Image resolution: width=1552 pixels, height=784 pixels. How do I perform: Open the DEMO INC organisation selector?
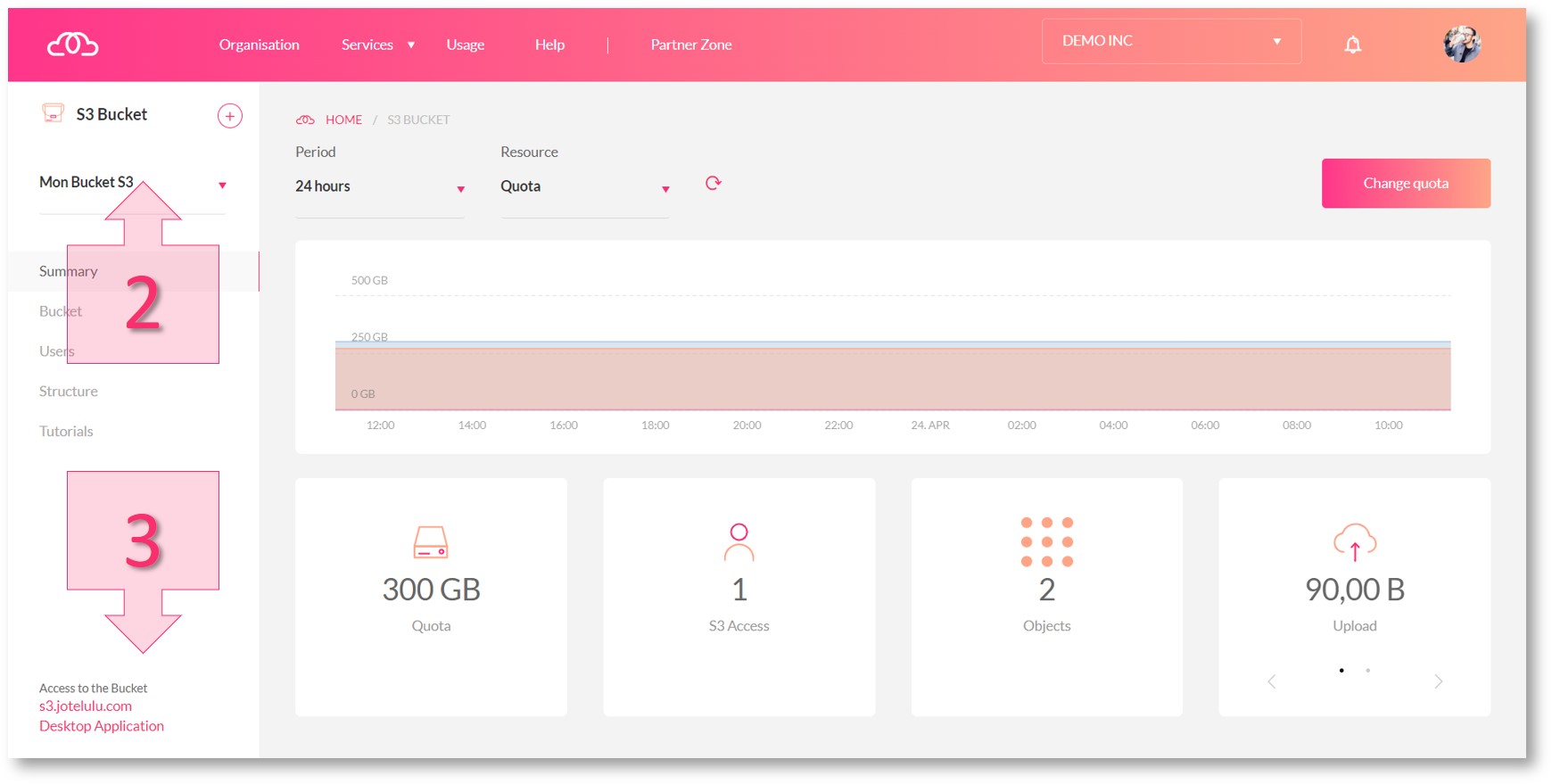pos(1170,41)
